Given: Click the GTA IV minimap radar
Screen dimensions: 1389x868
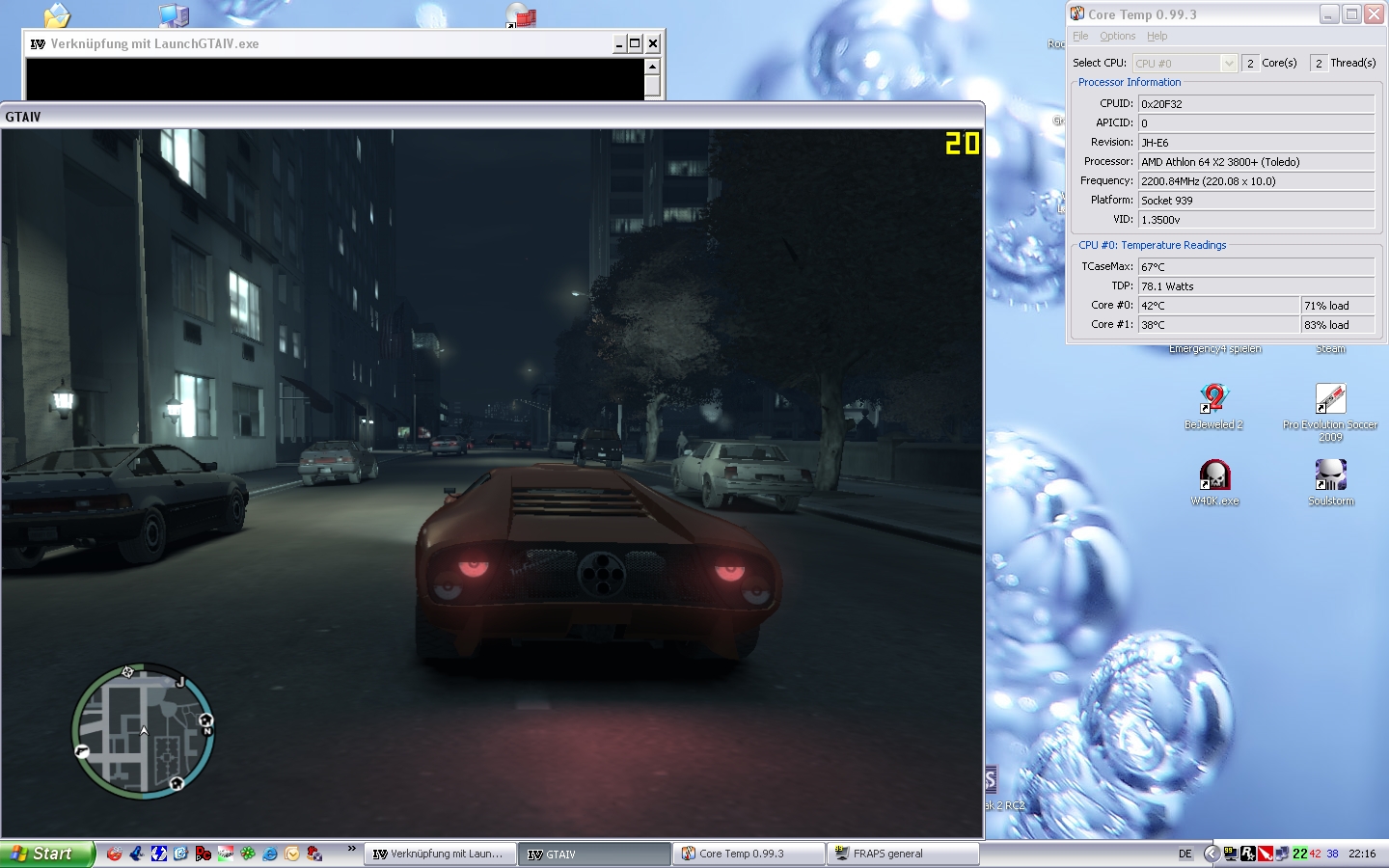Looking at the screenshot, I should pos(144,731).
